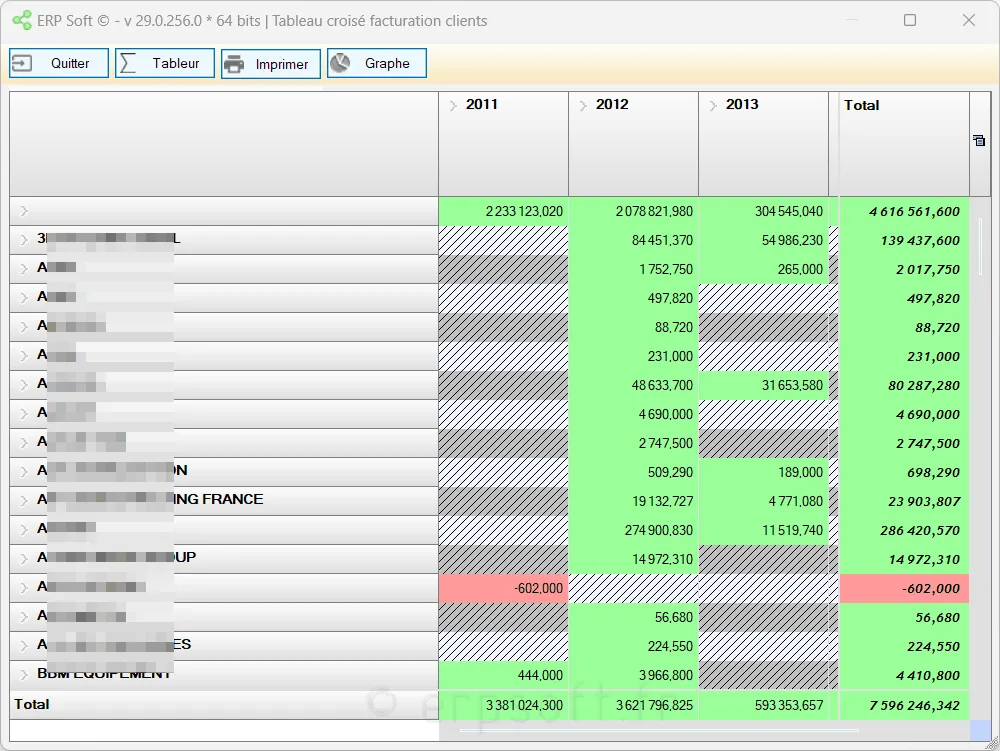Expand the 2011 year column

point(453,105)
